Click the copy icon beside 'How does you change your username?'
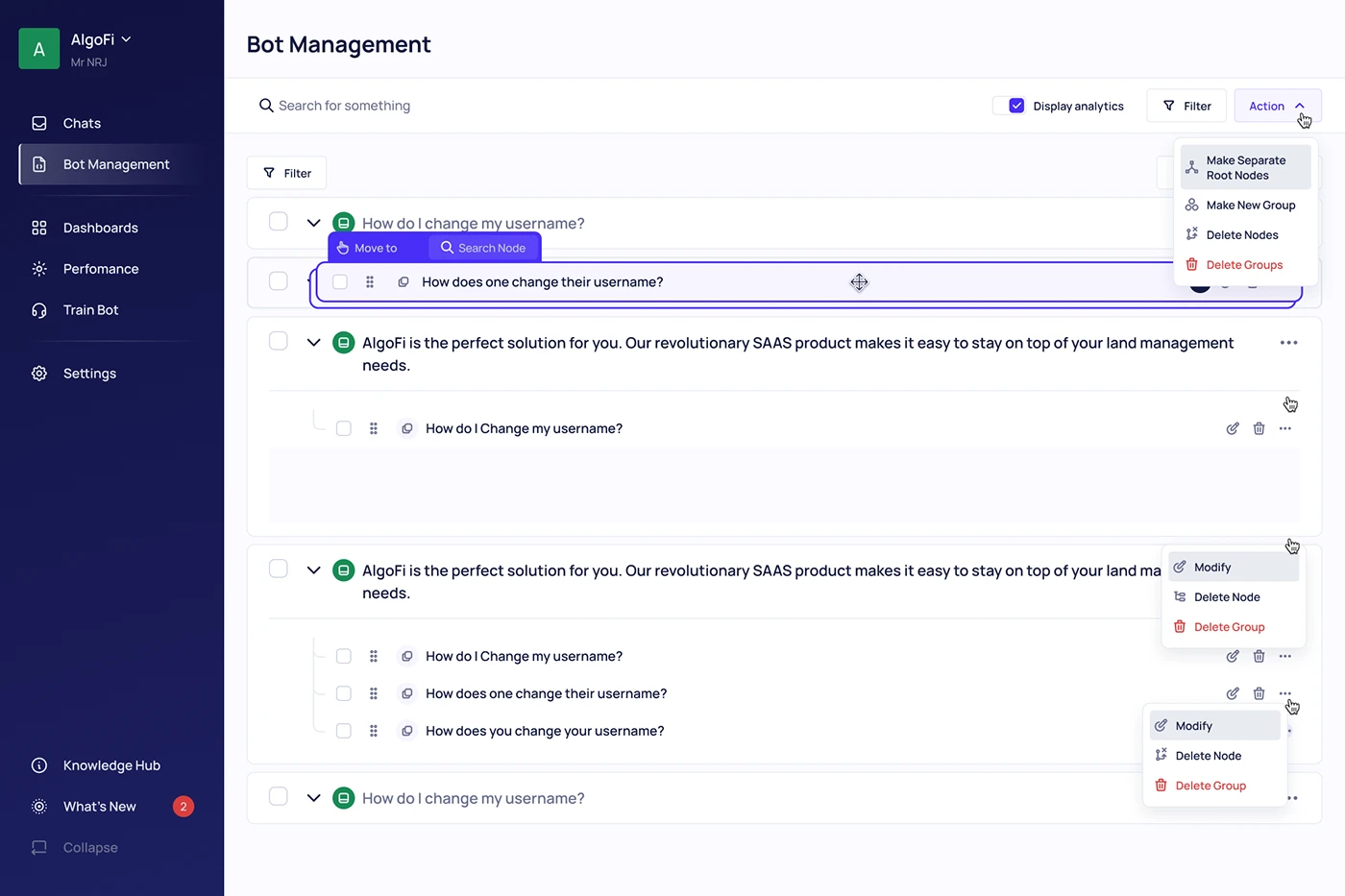Screen dimensions: 1345x896 (407, 731)
